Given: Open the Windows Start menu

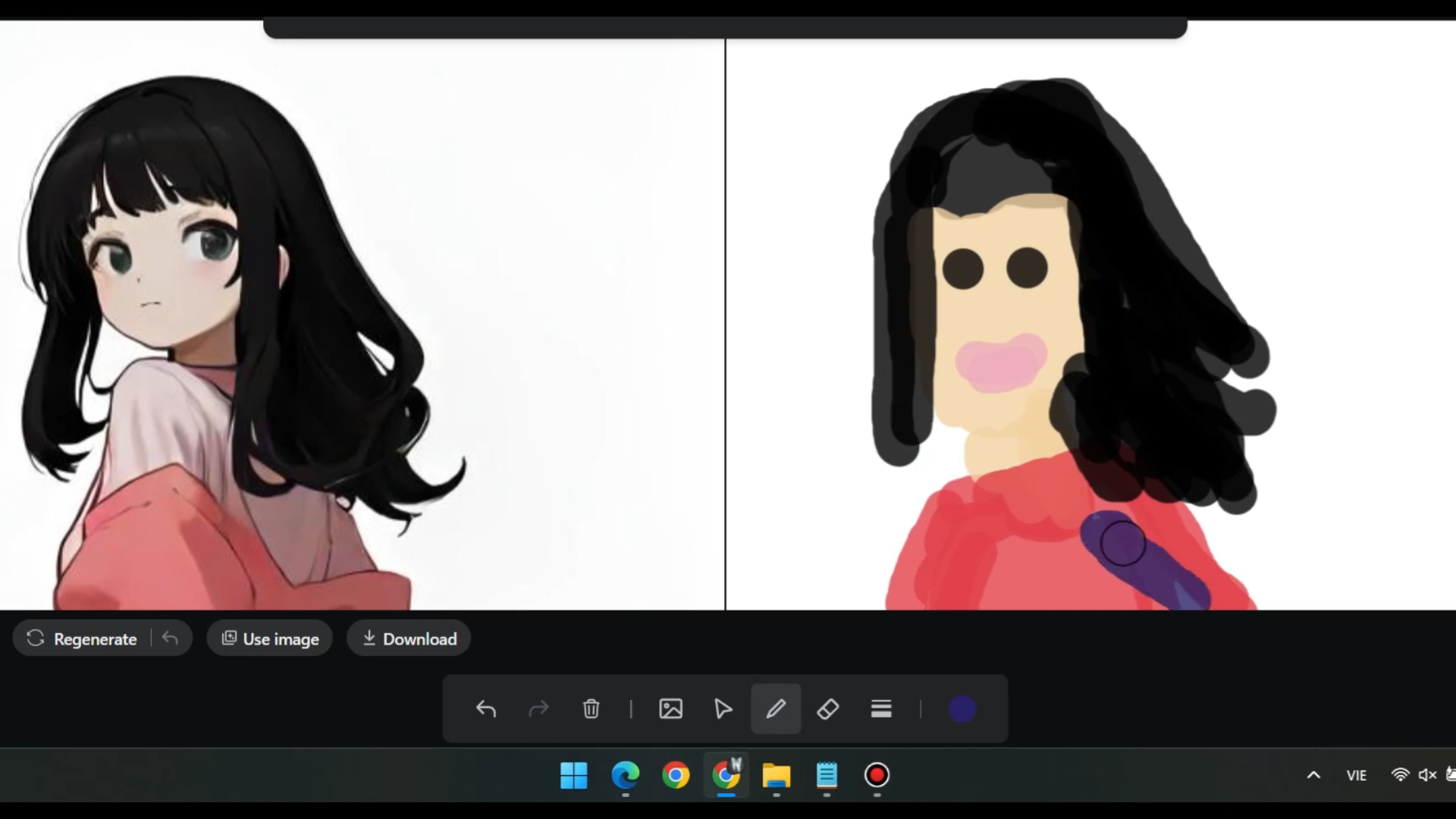Looking at the screenshot, I should click(574, 775).
